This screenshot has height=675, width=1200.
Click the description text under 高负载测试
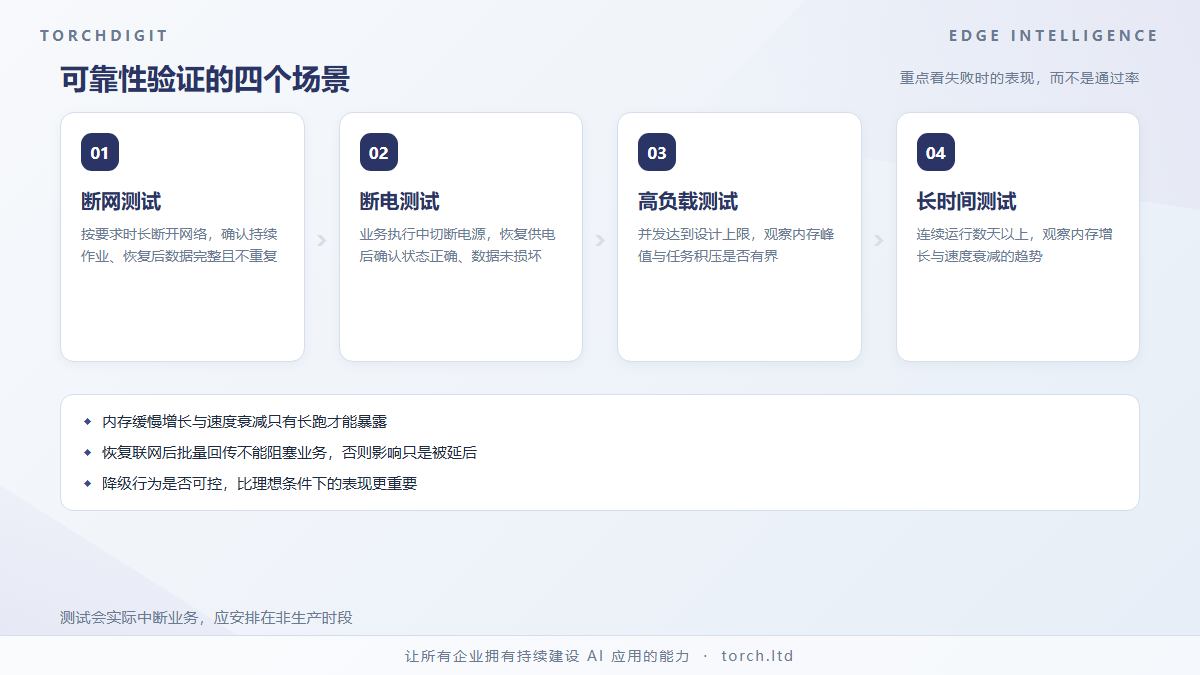(737, 245)
